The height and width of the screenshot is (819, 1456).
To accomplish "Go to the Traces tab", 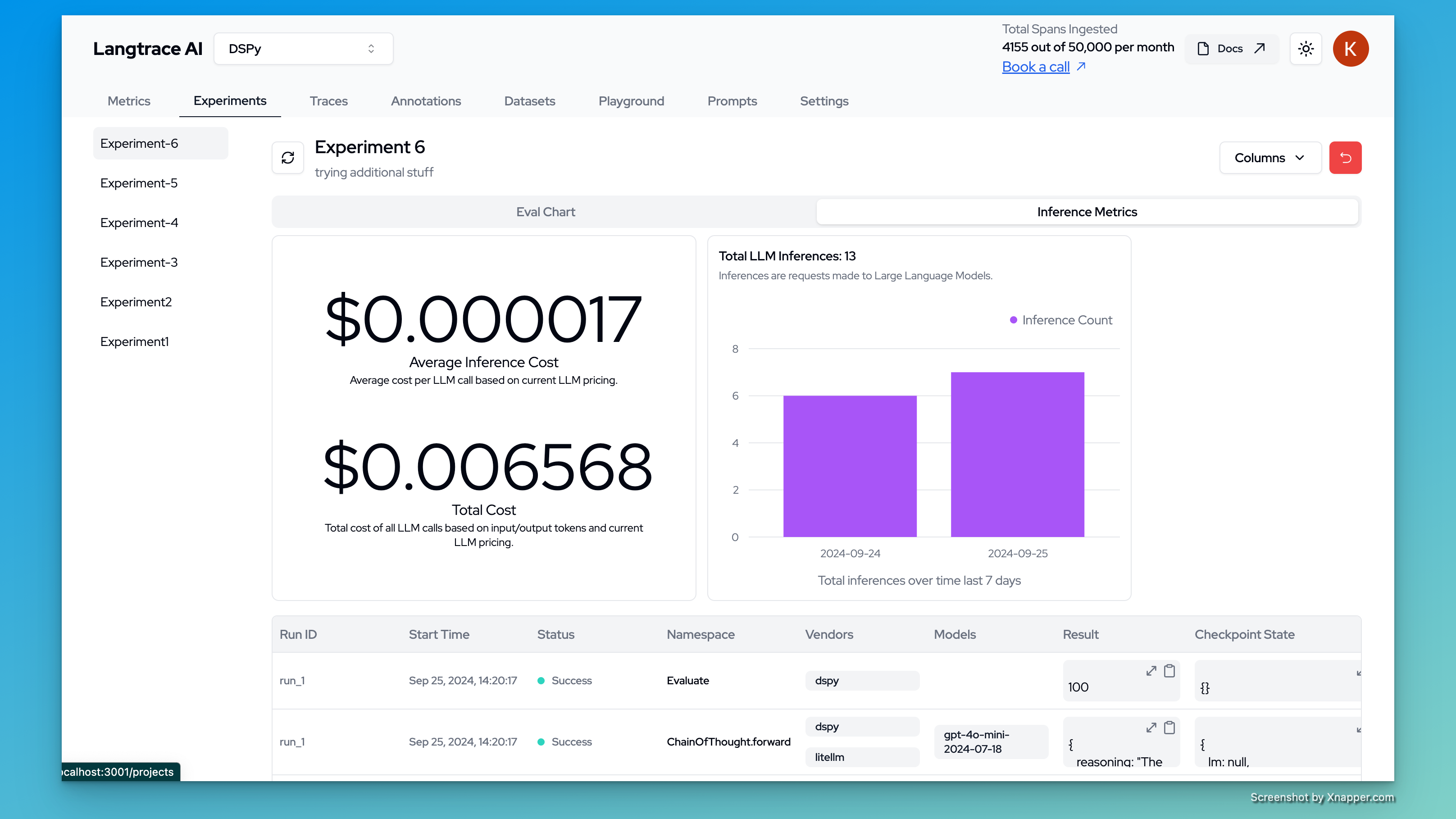I will 328,101.
